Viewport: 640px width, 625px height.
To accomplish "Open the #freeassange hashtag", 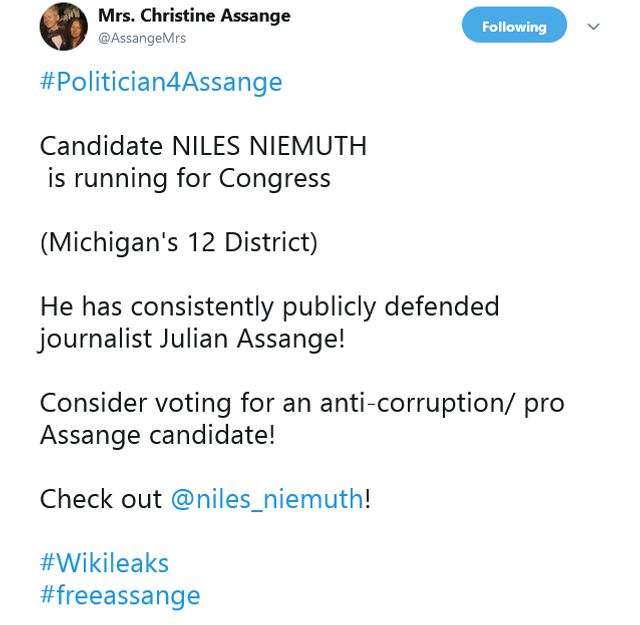I will pos(120,596).
